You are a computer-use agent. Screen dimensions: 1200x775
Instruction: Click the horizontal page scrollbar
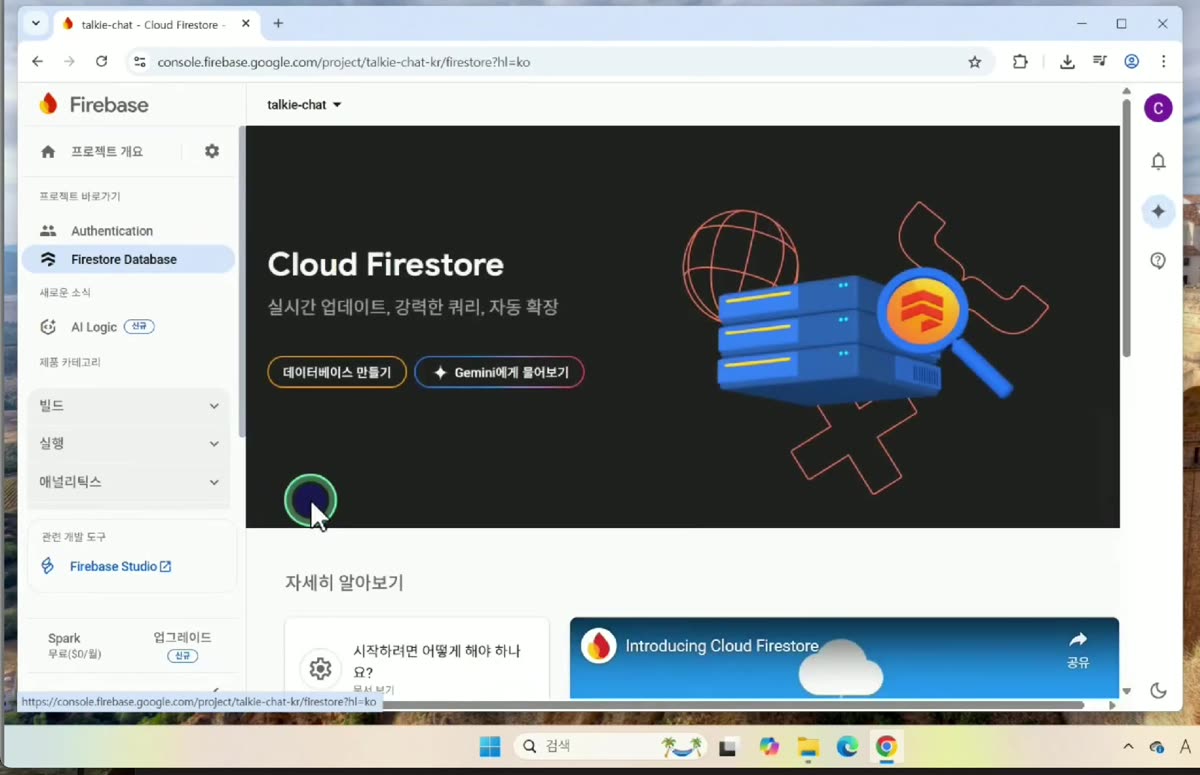click(x=731, y=705)
